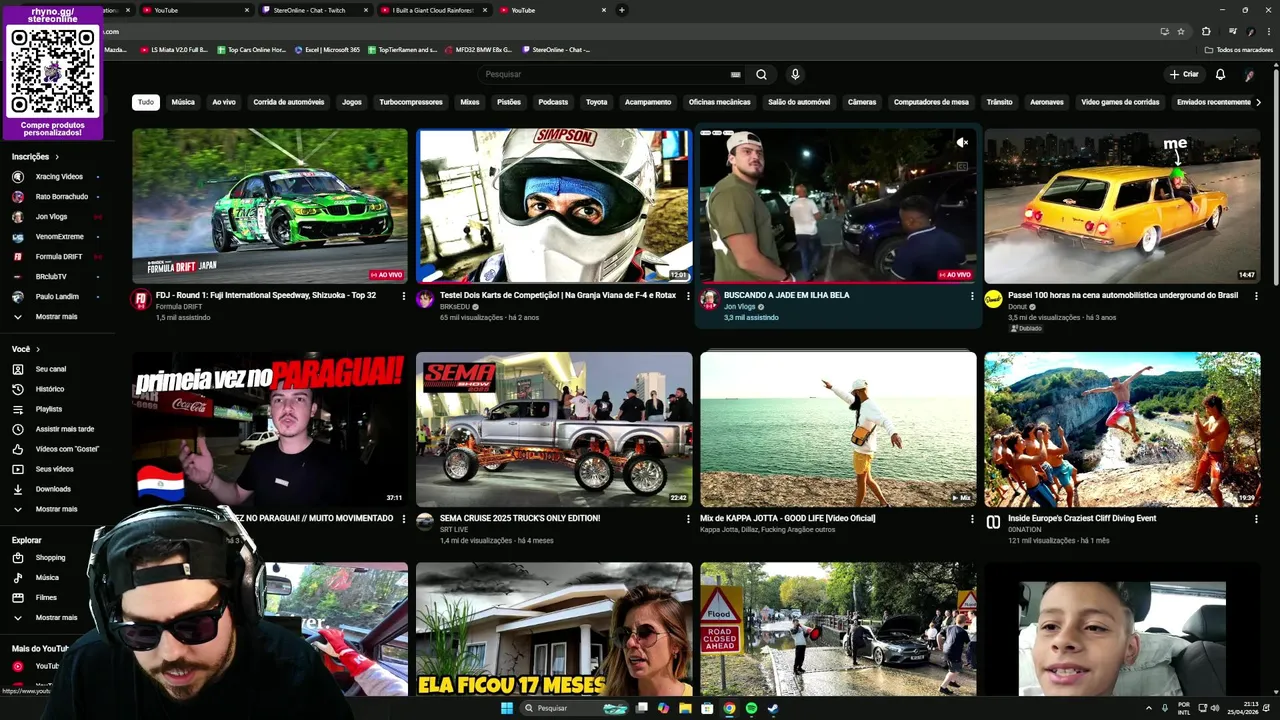Select the Corrida de automóveis chip
1280x720 pixels.
click(x=289, y=102)
